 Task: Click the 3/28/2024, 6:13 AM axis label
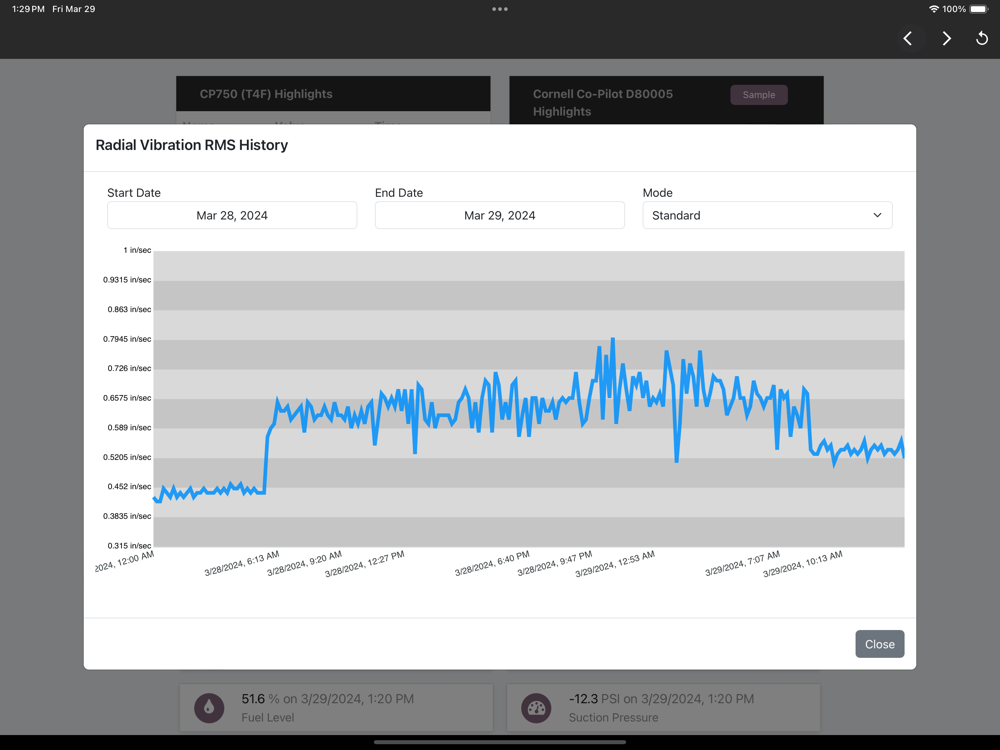click(242, 563)
